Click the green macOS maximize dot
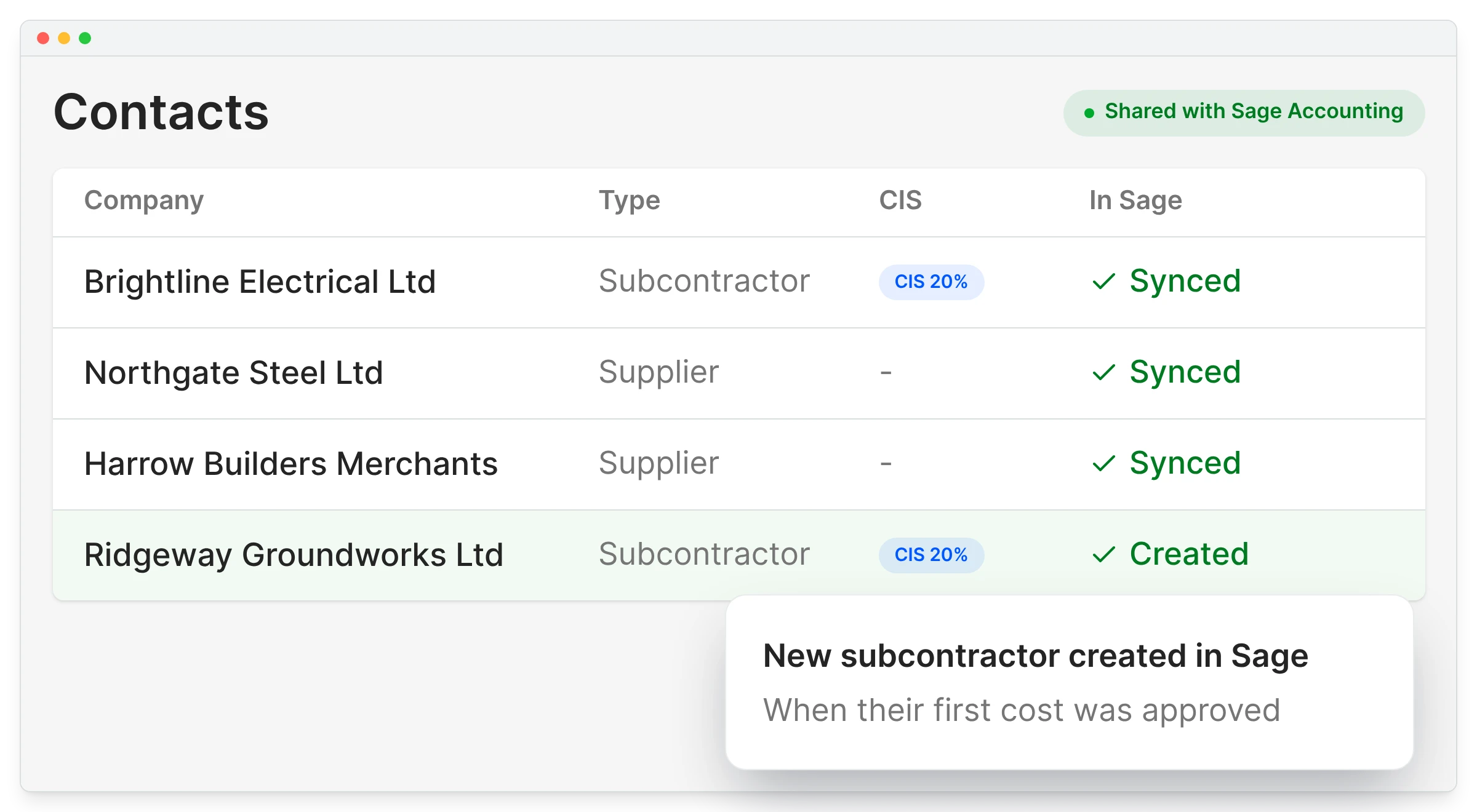1477x812 pixels. click(85, 38)
